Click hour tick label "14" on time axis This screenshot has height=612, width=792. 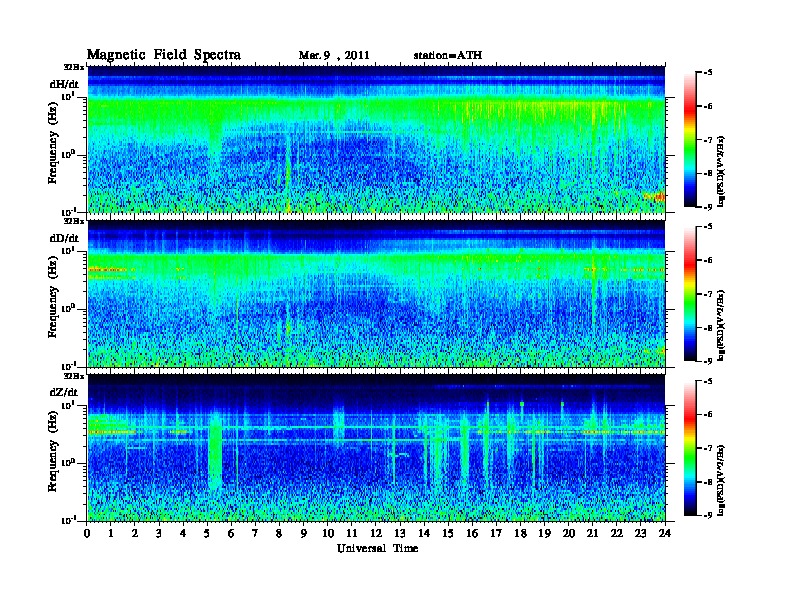[424, 533]
